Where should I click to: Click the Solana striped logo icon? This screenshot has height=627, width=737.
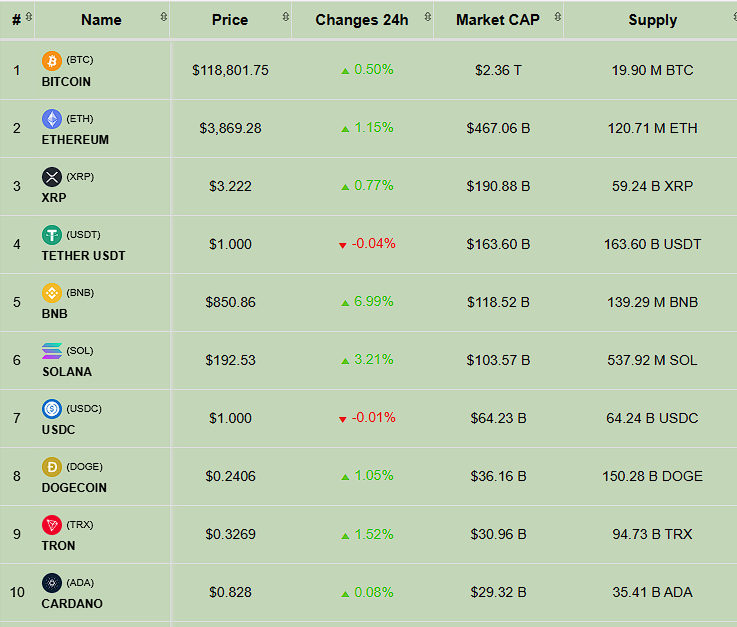coord(52,351)
